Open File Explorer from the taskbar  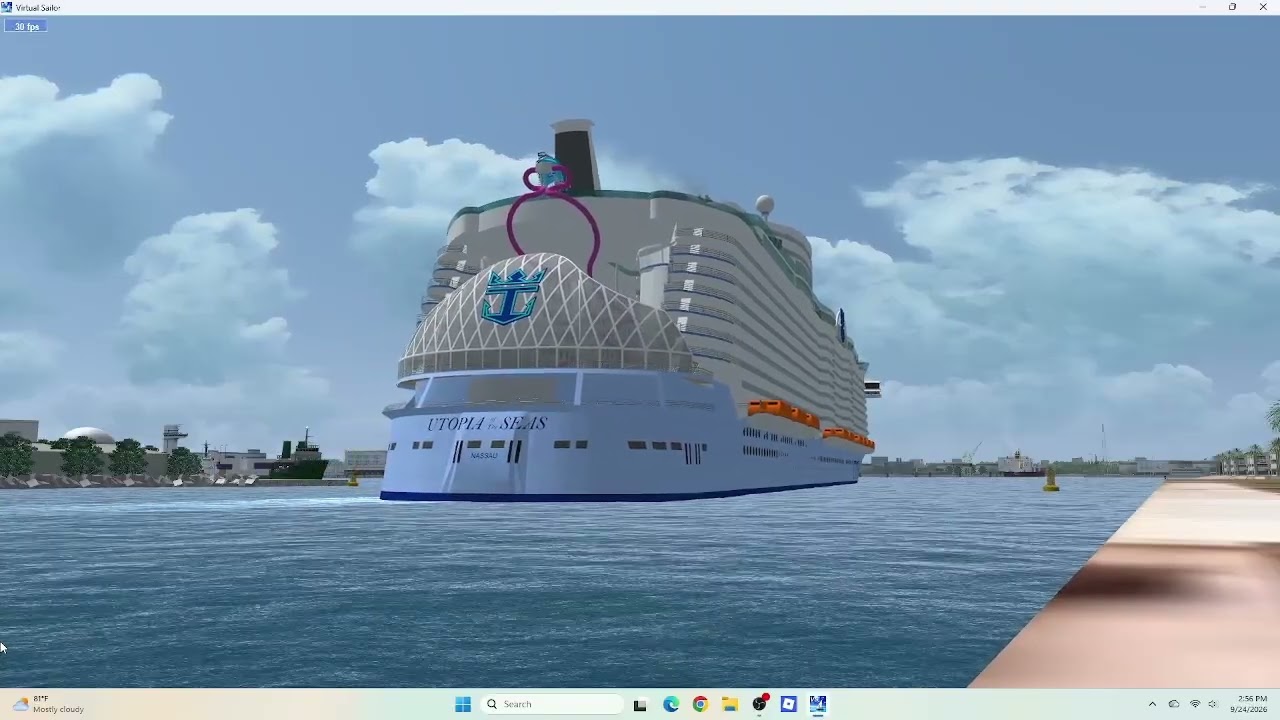tap(730, 704)
